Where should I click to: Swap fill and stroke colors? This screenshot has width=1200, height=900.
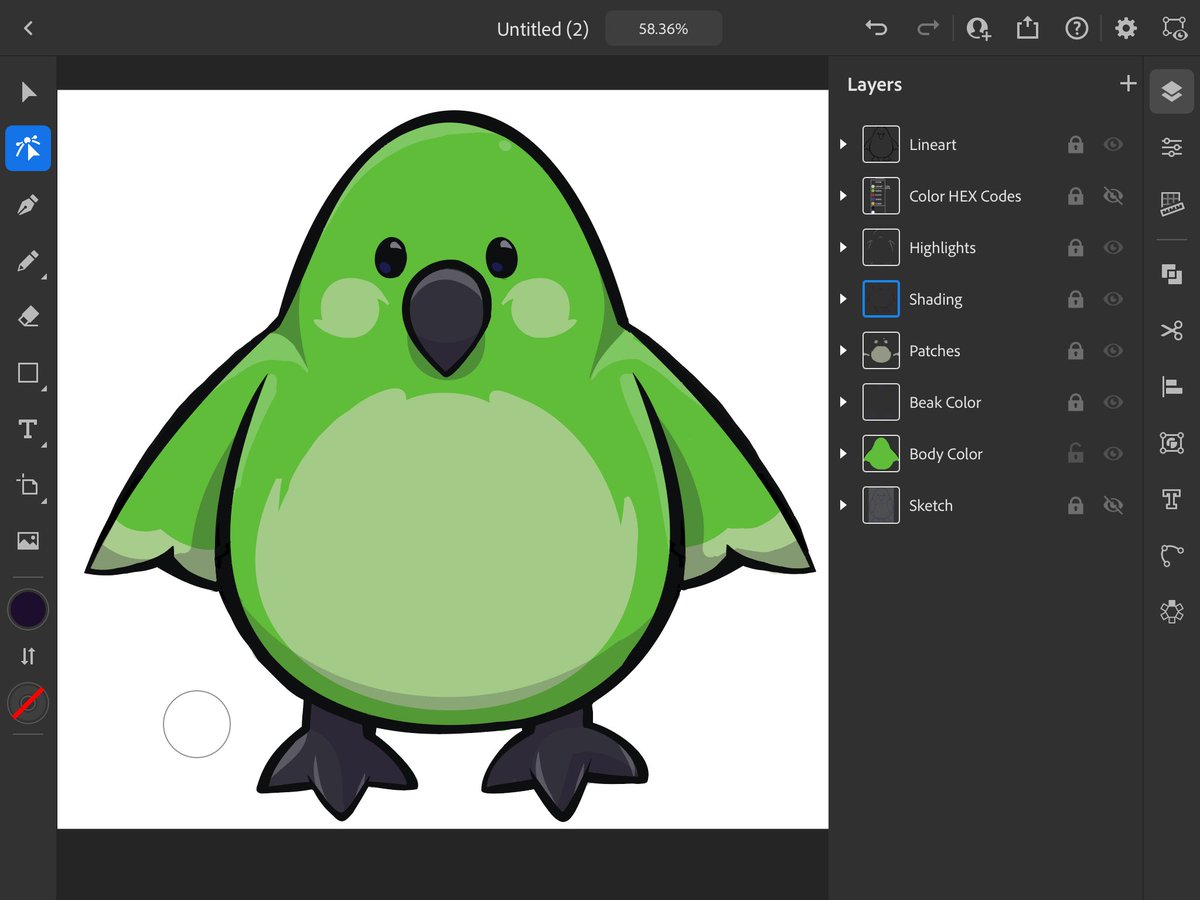(28, 656)
